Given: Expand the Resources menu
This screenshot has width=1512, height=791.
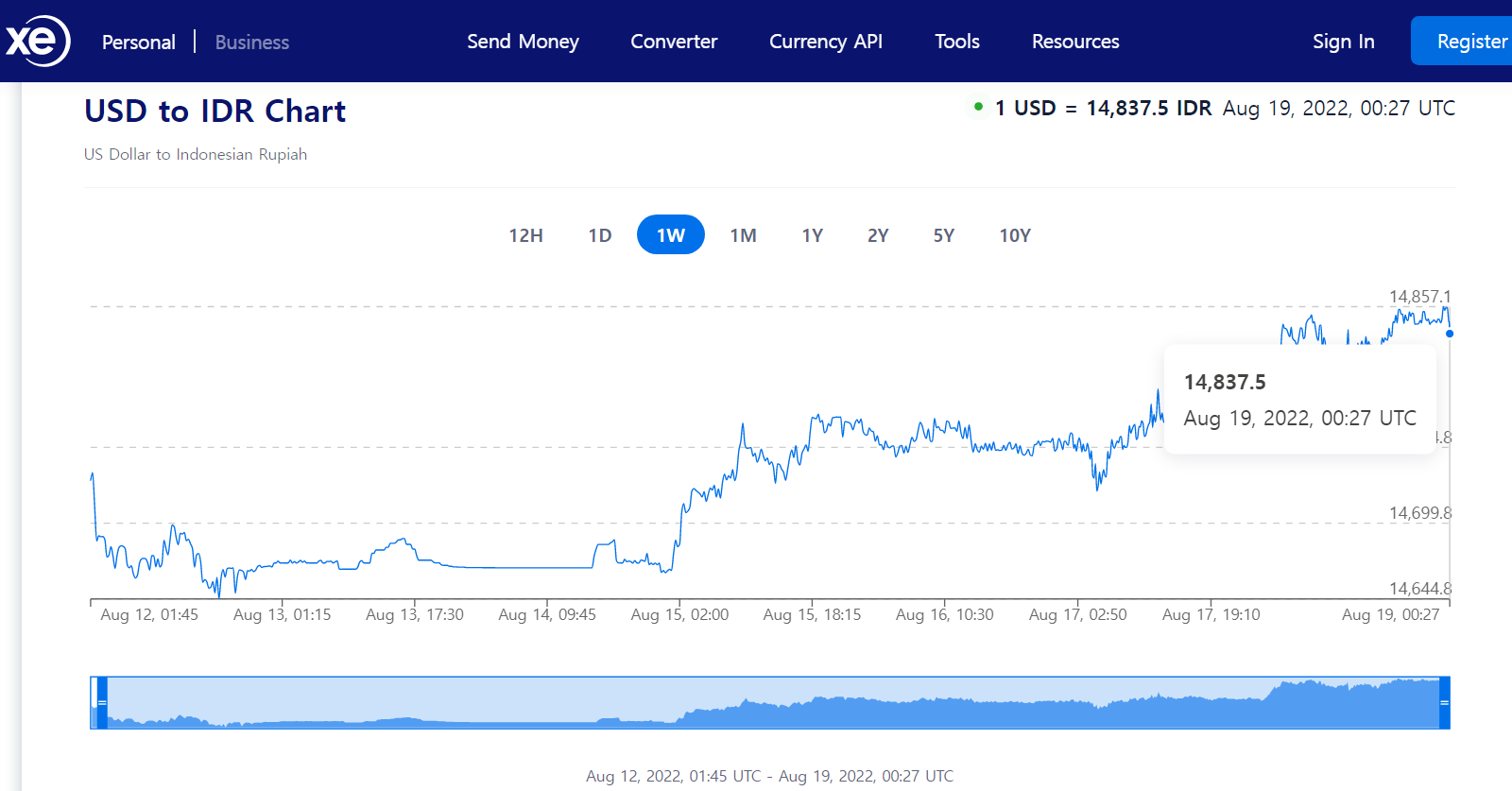Looking at the screenshot, I should (1074, 42).
